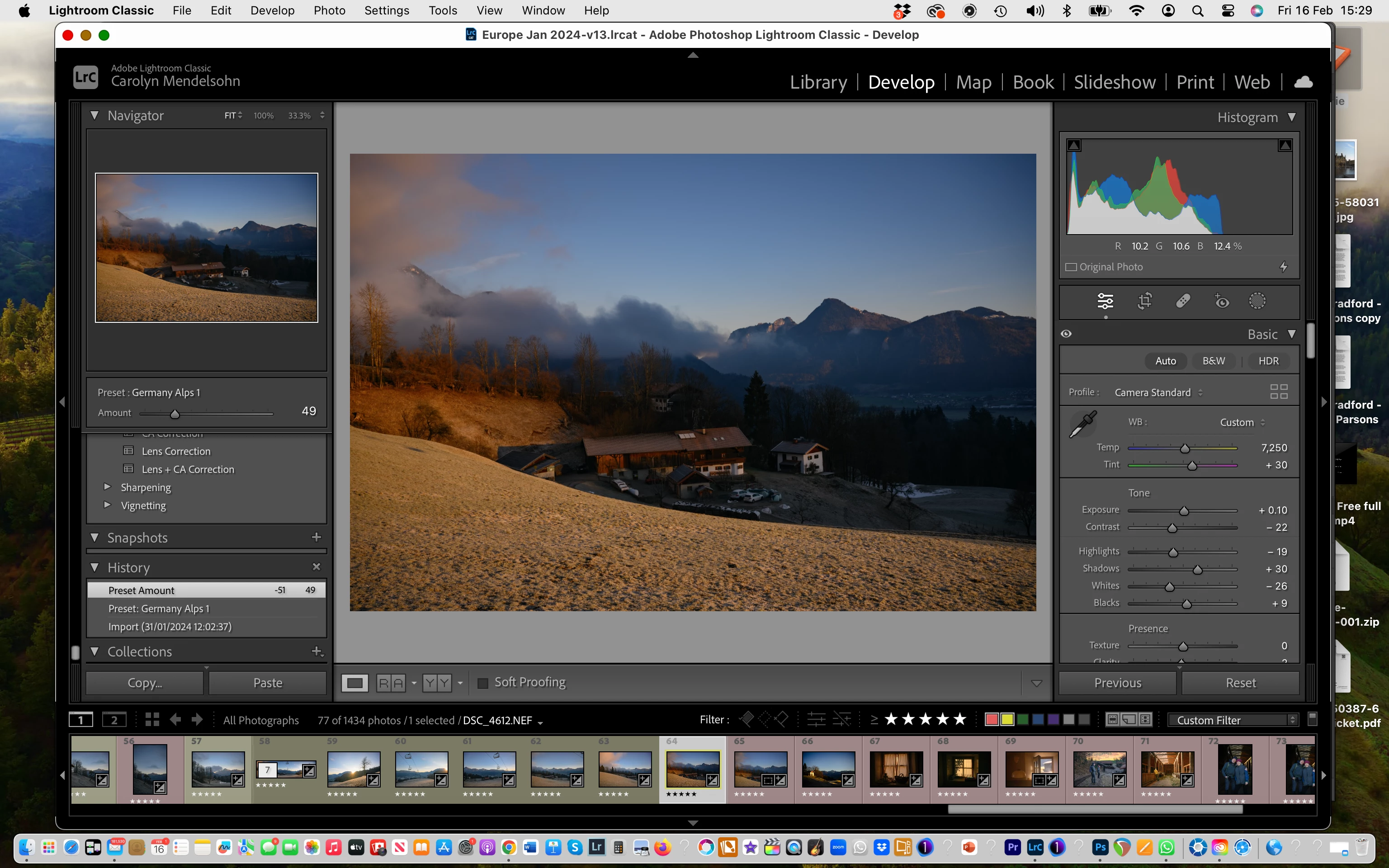Screen dimensions: 1389x868
Task: Click the red color label filter swatch
Action: coord(991,719)
